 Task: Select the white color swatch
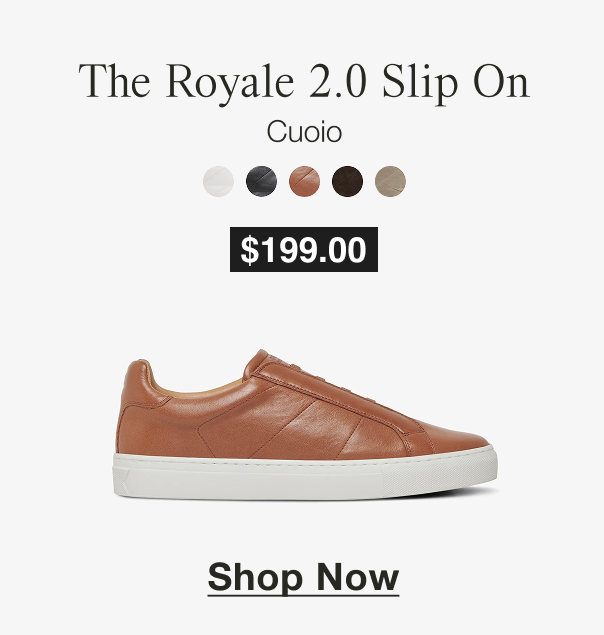coord(218,181)
